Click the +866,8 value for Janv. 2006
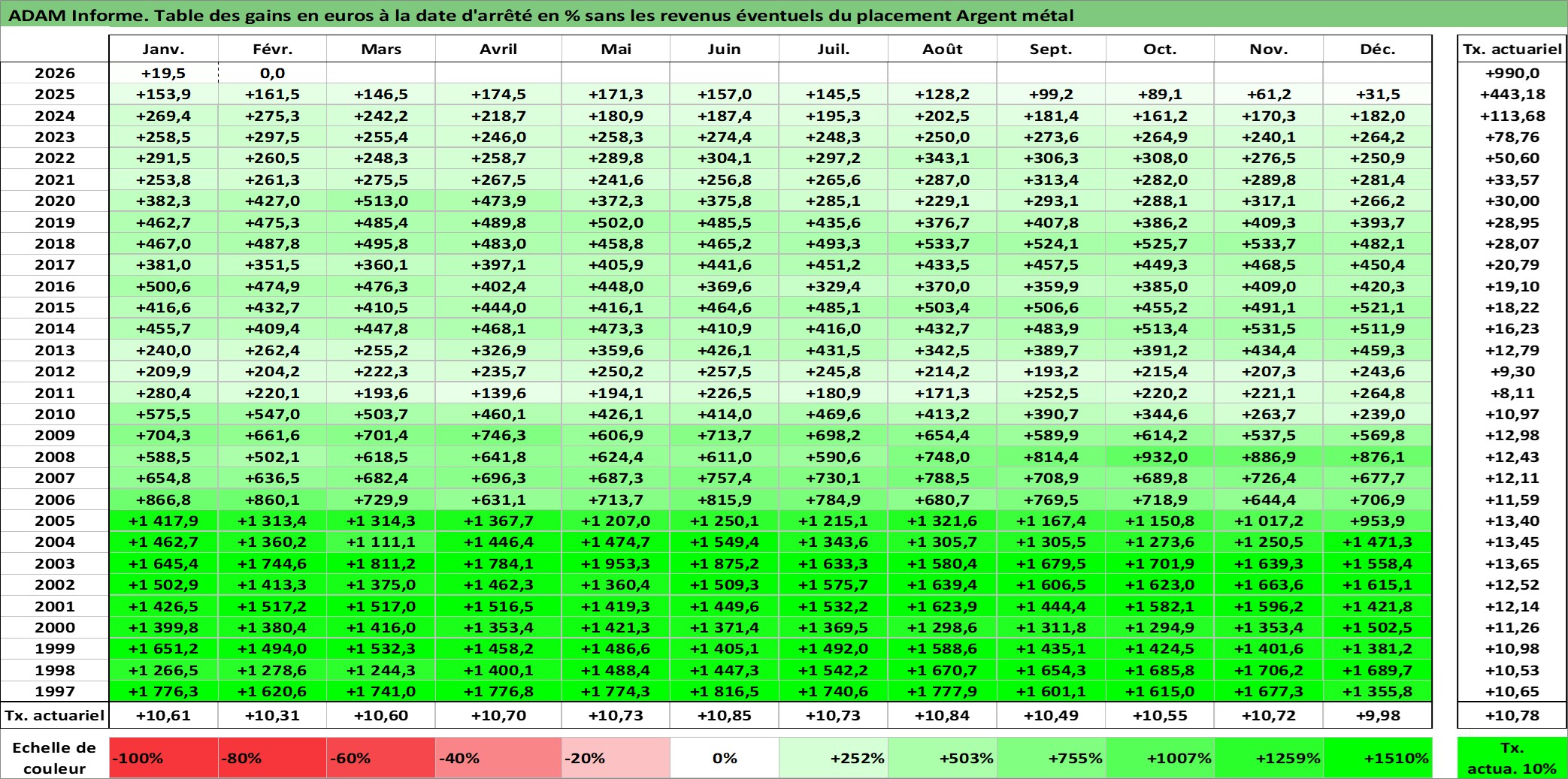This screenshot has width=1568, height=779. click(x=164, y=500)
